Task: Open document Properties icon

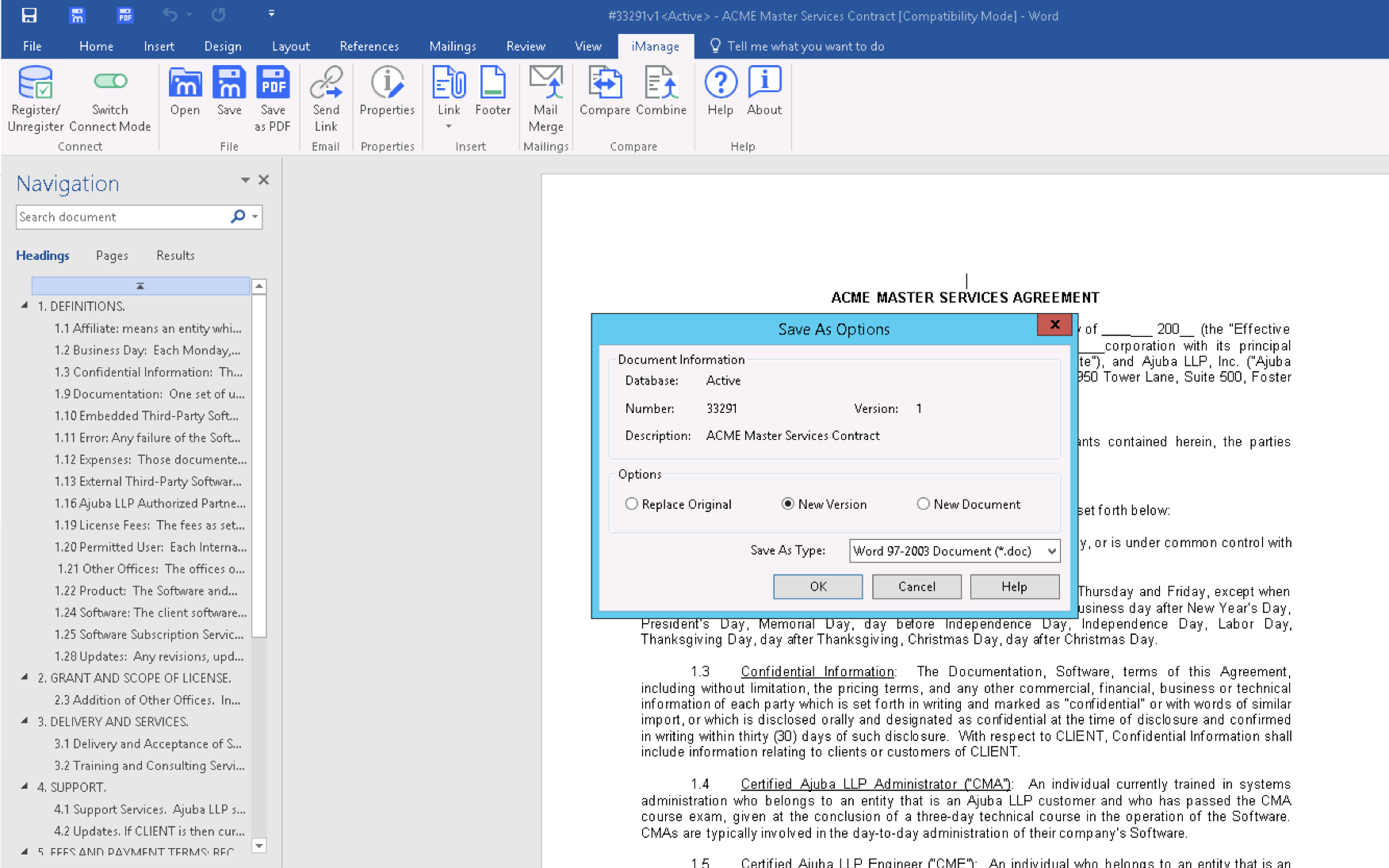Action: point(387,82)
